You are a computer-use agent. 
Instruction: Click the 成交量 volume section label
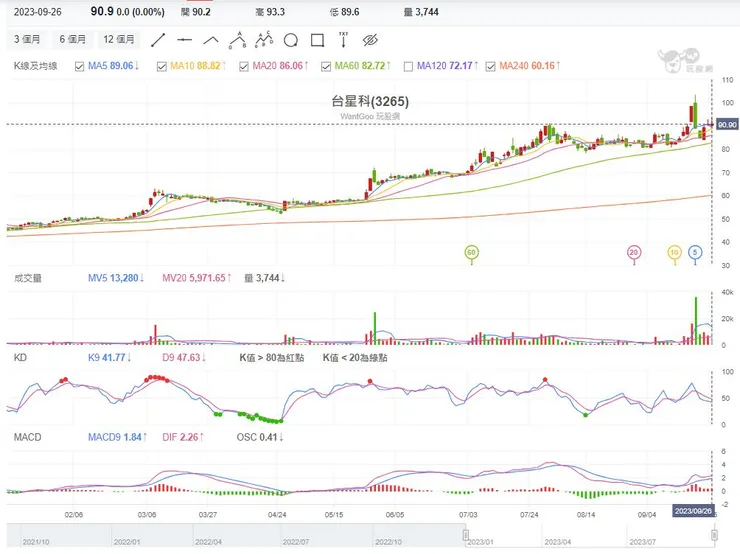tap(27, 278)
